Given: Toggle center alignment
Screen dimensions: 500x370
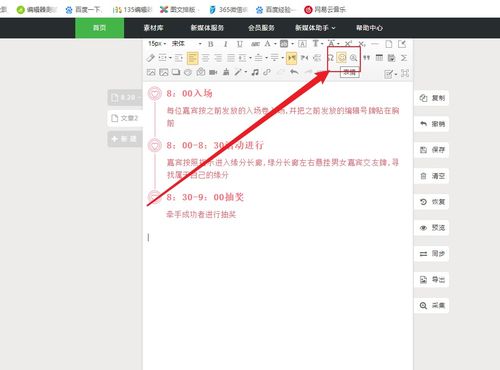Looking at the screenshot, I should point(206,58).
